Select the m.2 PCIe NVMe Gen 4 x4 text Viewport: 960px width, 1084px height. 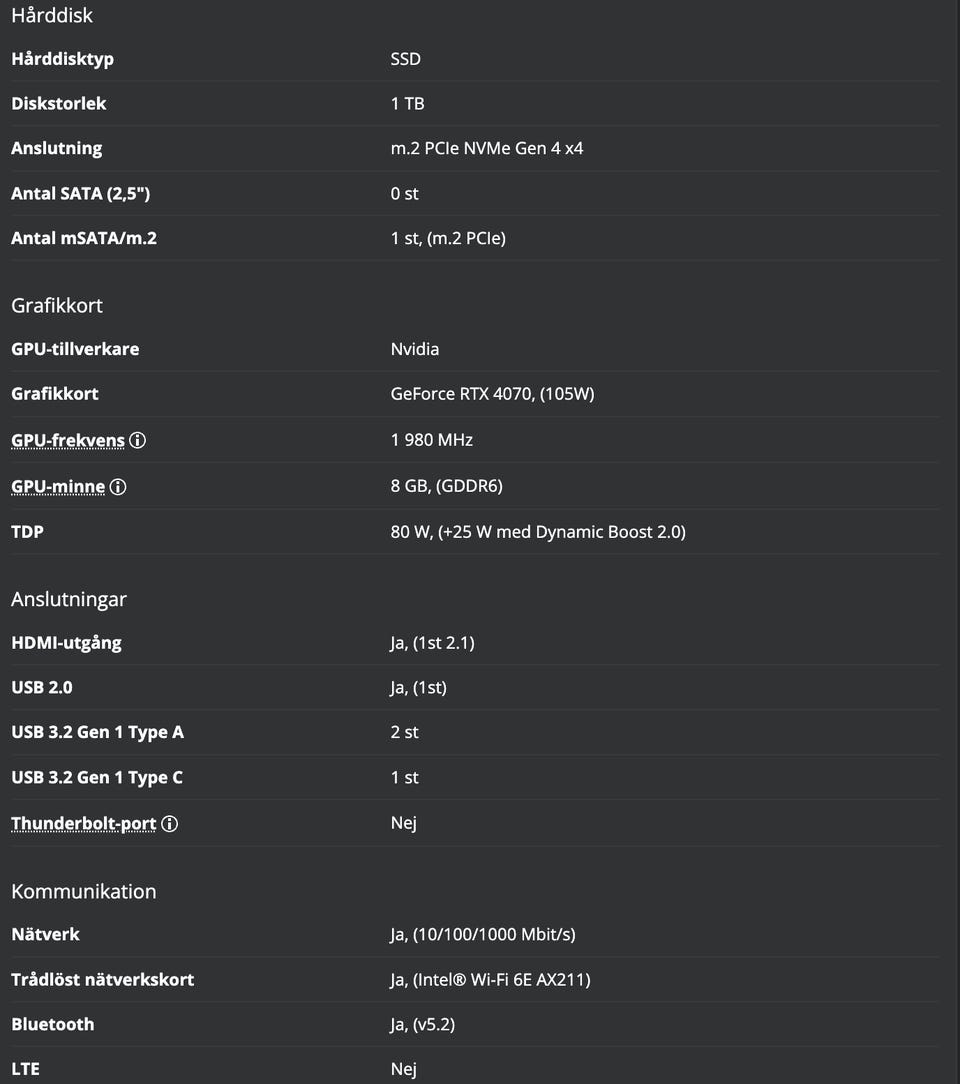[x=487, y=148]
